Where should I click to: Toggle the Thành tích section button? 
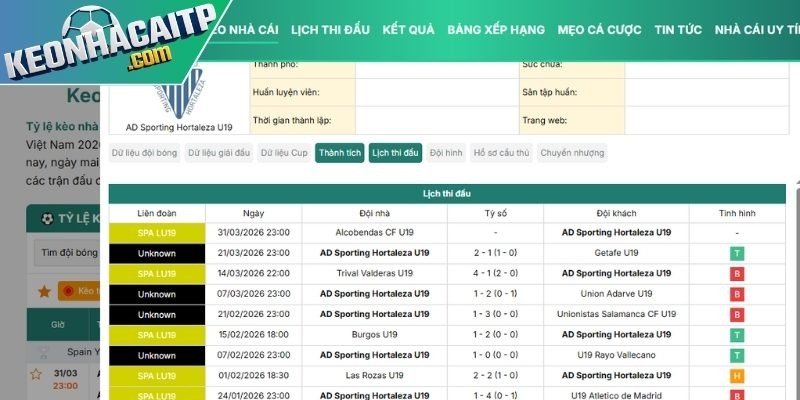tap(339, 153)
